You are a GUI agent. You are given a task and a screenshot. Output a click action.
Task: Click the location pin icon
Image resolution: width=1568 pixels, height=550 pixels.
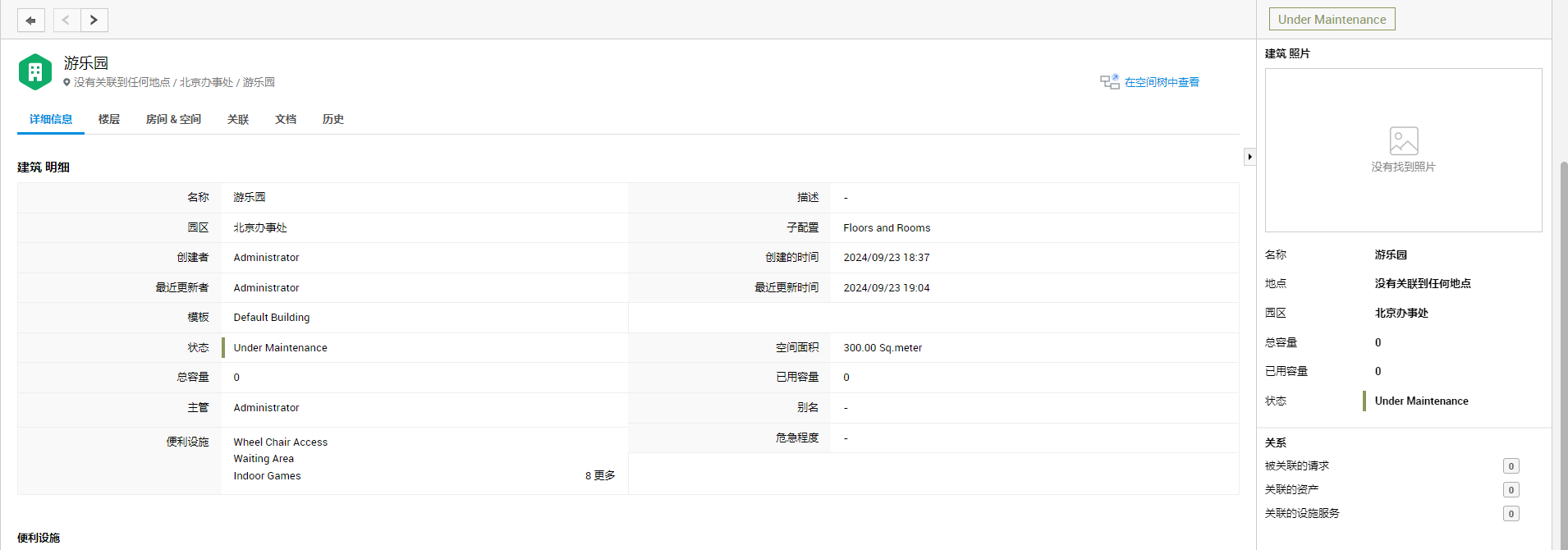point(67,83)
